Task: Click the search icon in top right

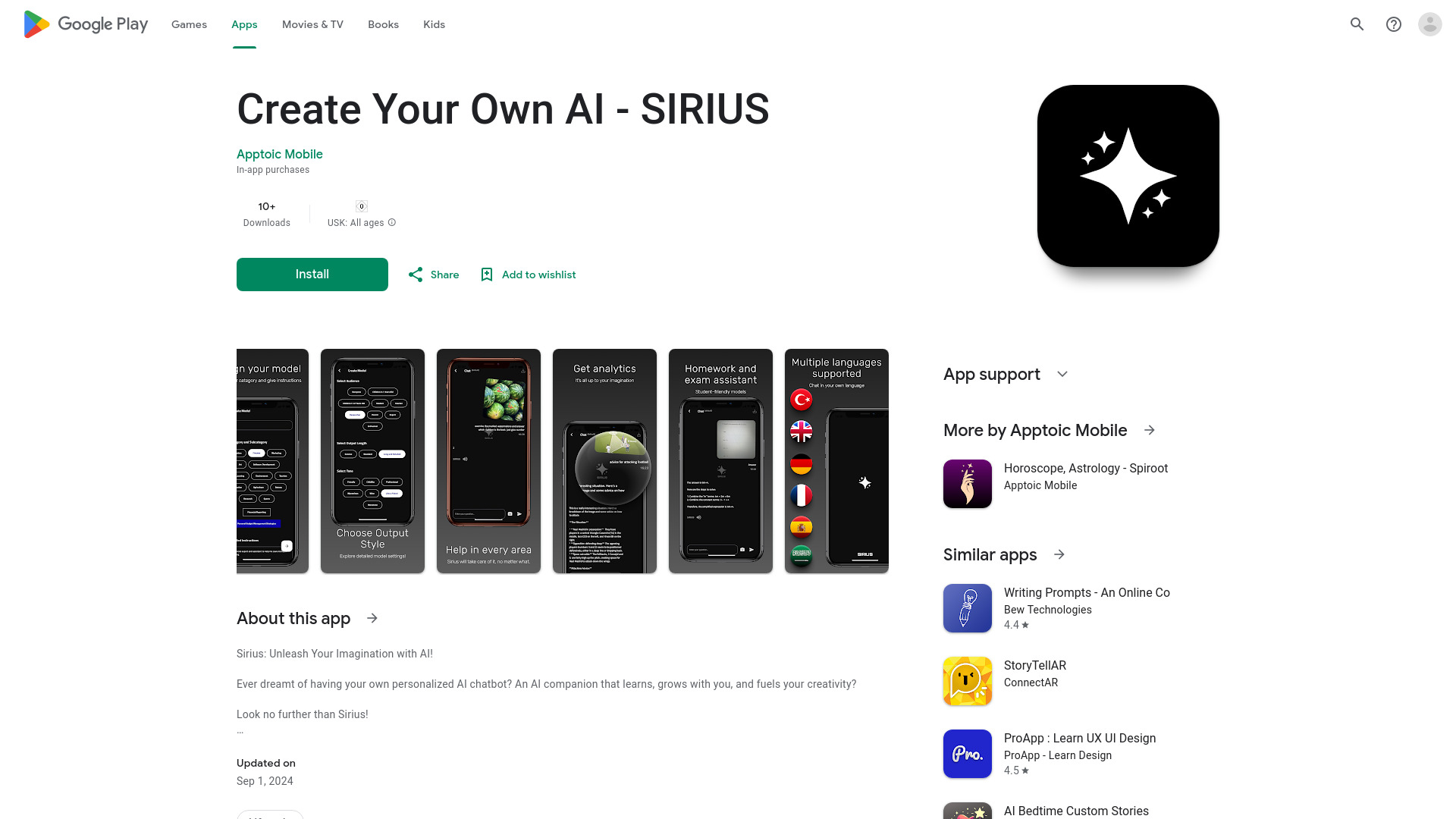Action: [1357, 24]
